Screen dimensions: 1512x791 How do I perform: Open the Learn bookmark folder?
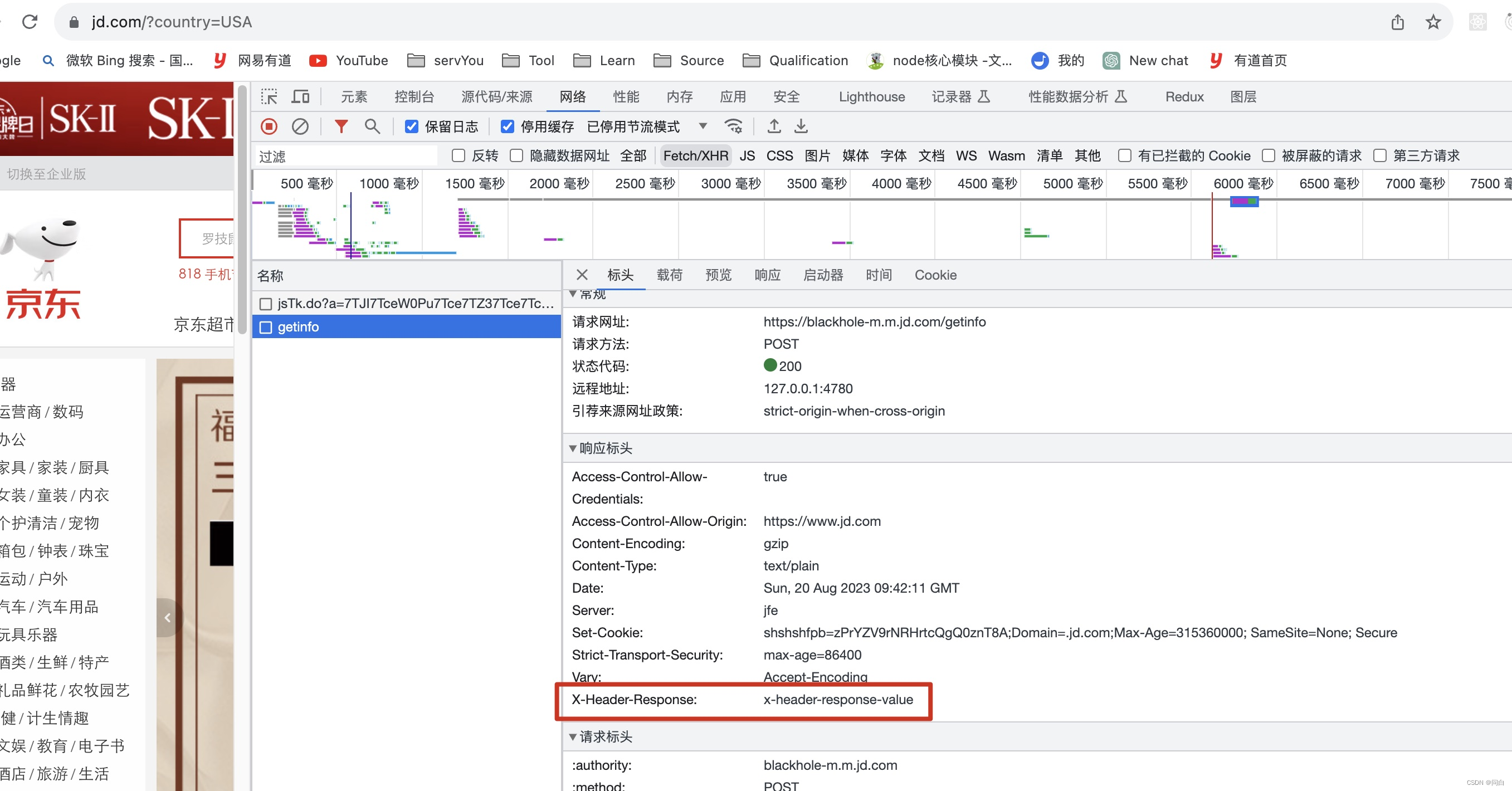[604, 61]
